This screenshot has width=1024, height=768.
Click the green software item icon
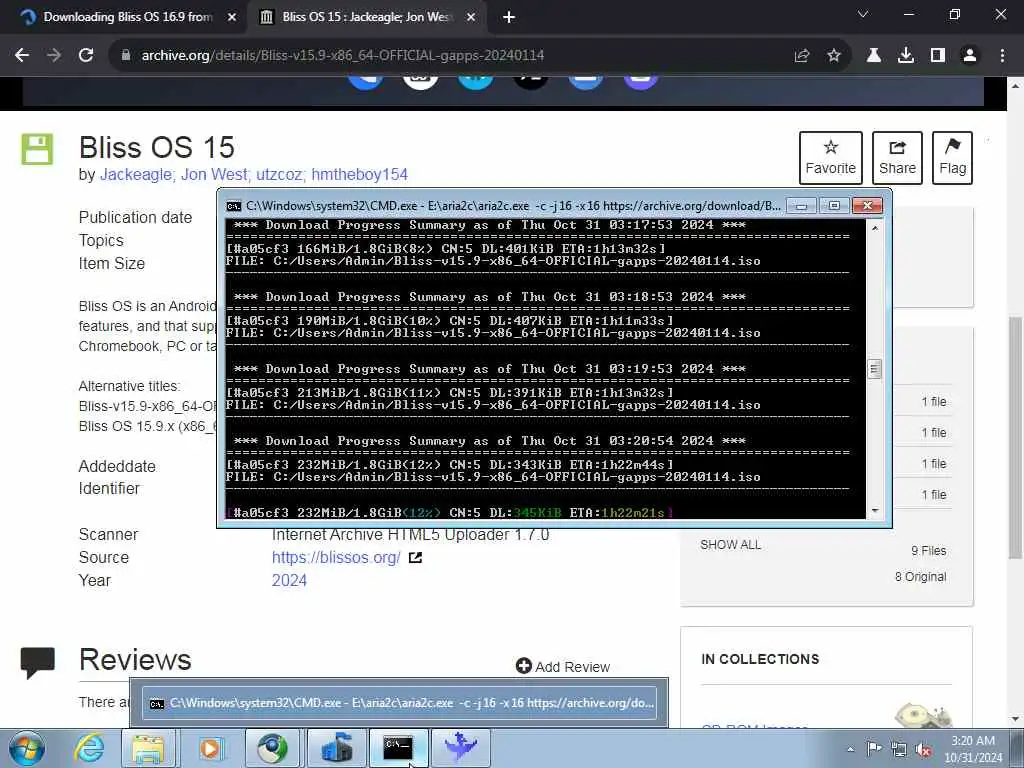coord(37,149)
